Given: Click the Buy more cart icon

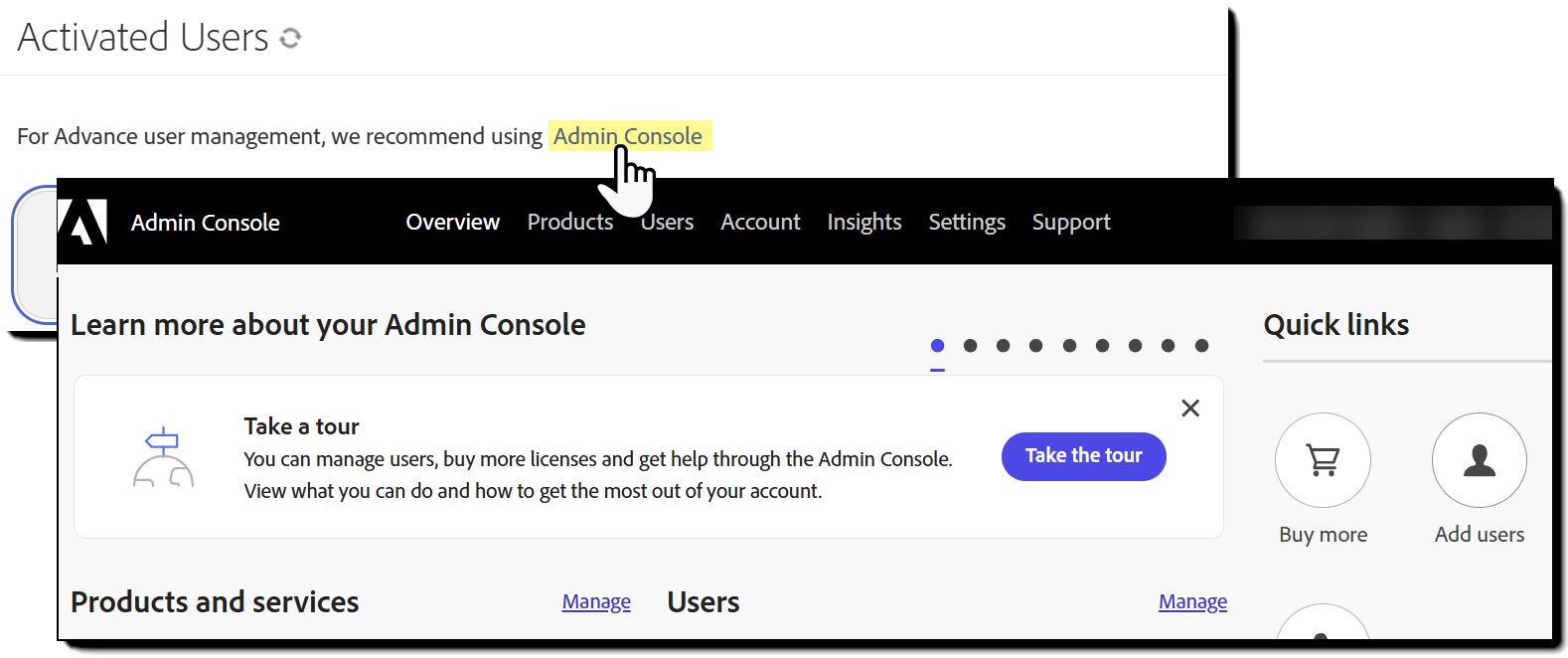Looking at the screenshot, I should tap(1323, 460).
